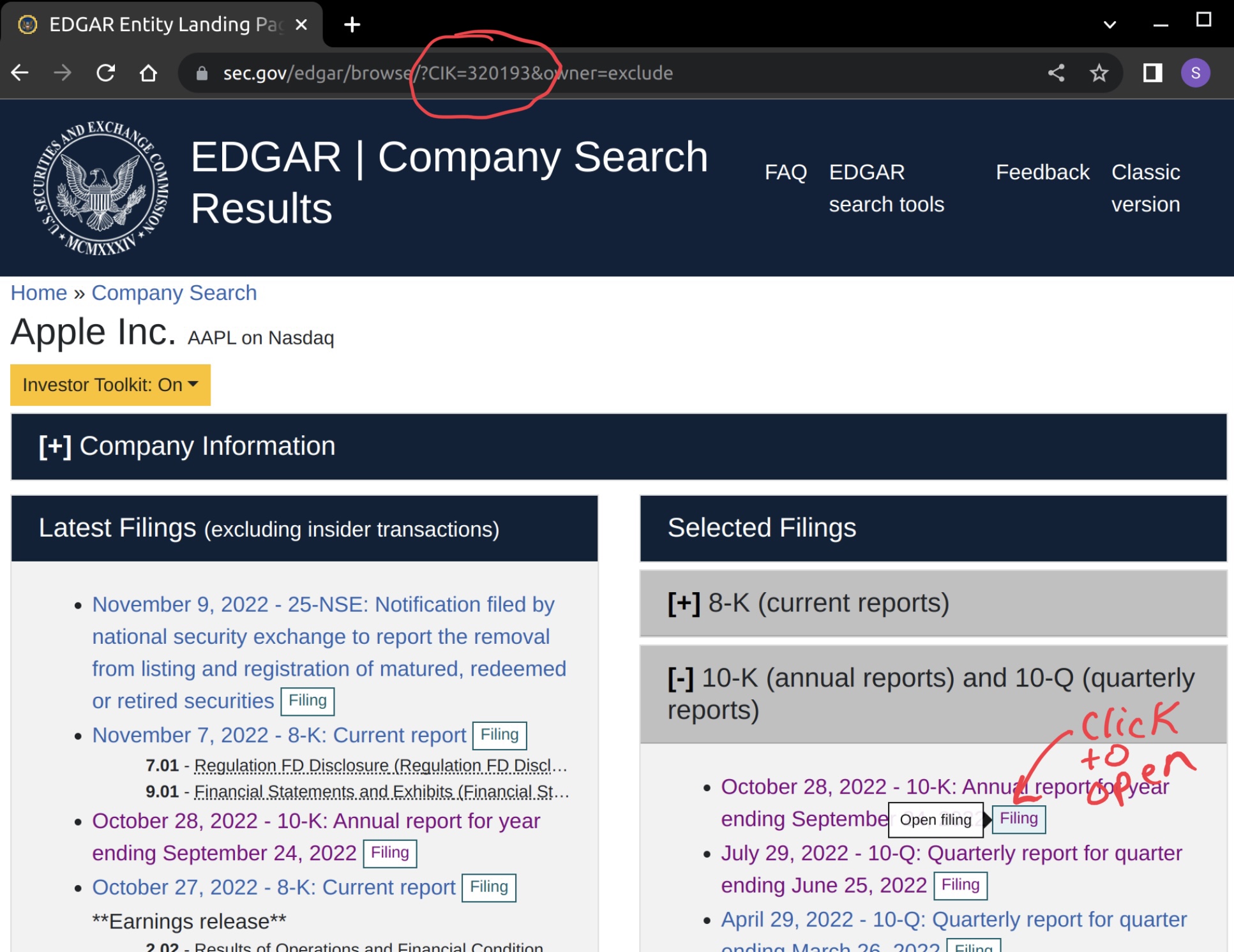Open a new browser tab
The height and width of the screenshot is (952, 1234).
click(x=352, y=25)
